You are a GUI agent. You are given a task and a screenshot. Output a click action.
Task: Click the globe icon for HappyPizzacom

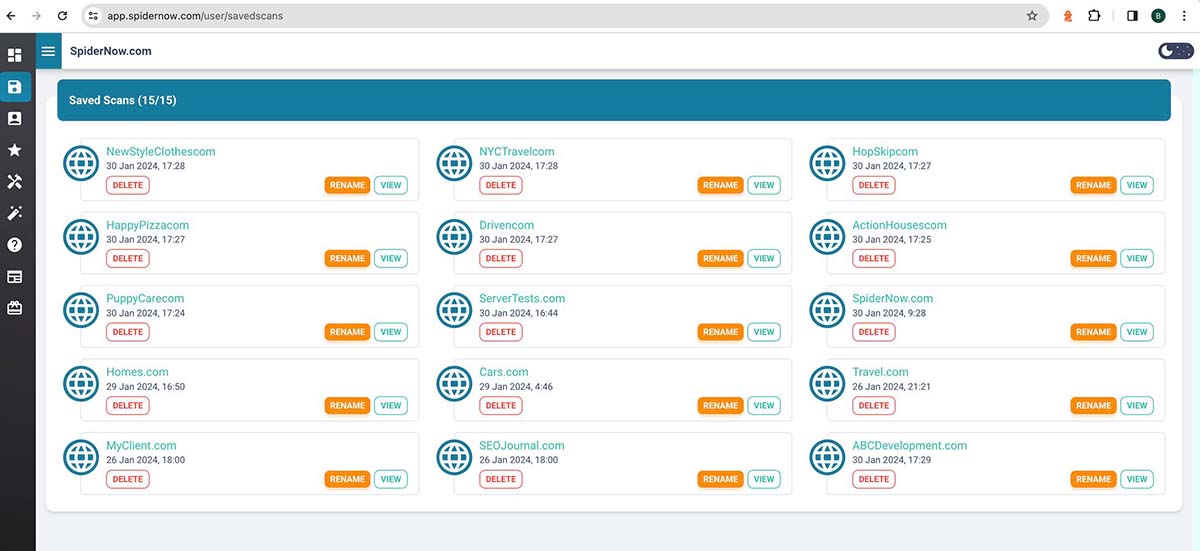point(81,236)
